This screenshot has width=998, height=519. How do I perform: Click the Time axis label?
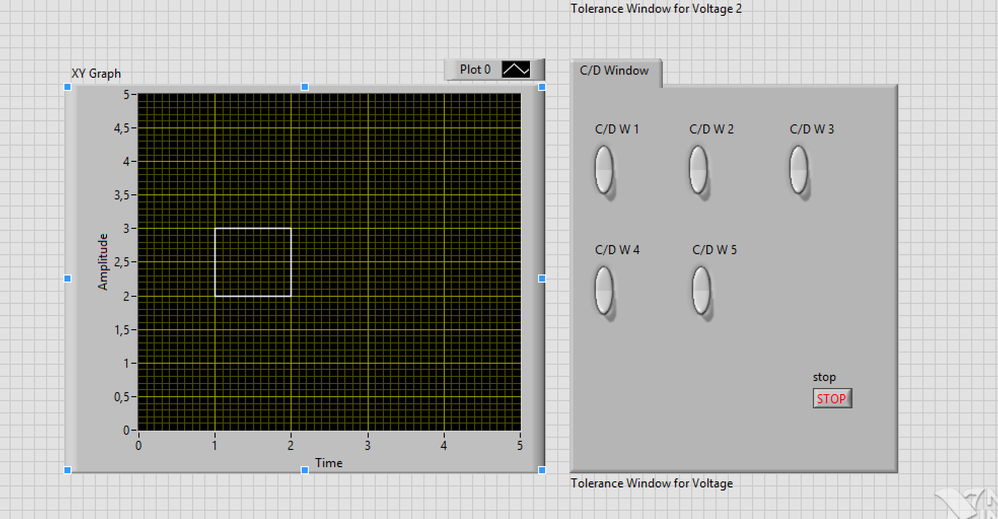pos(329,463)
